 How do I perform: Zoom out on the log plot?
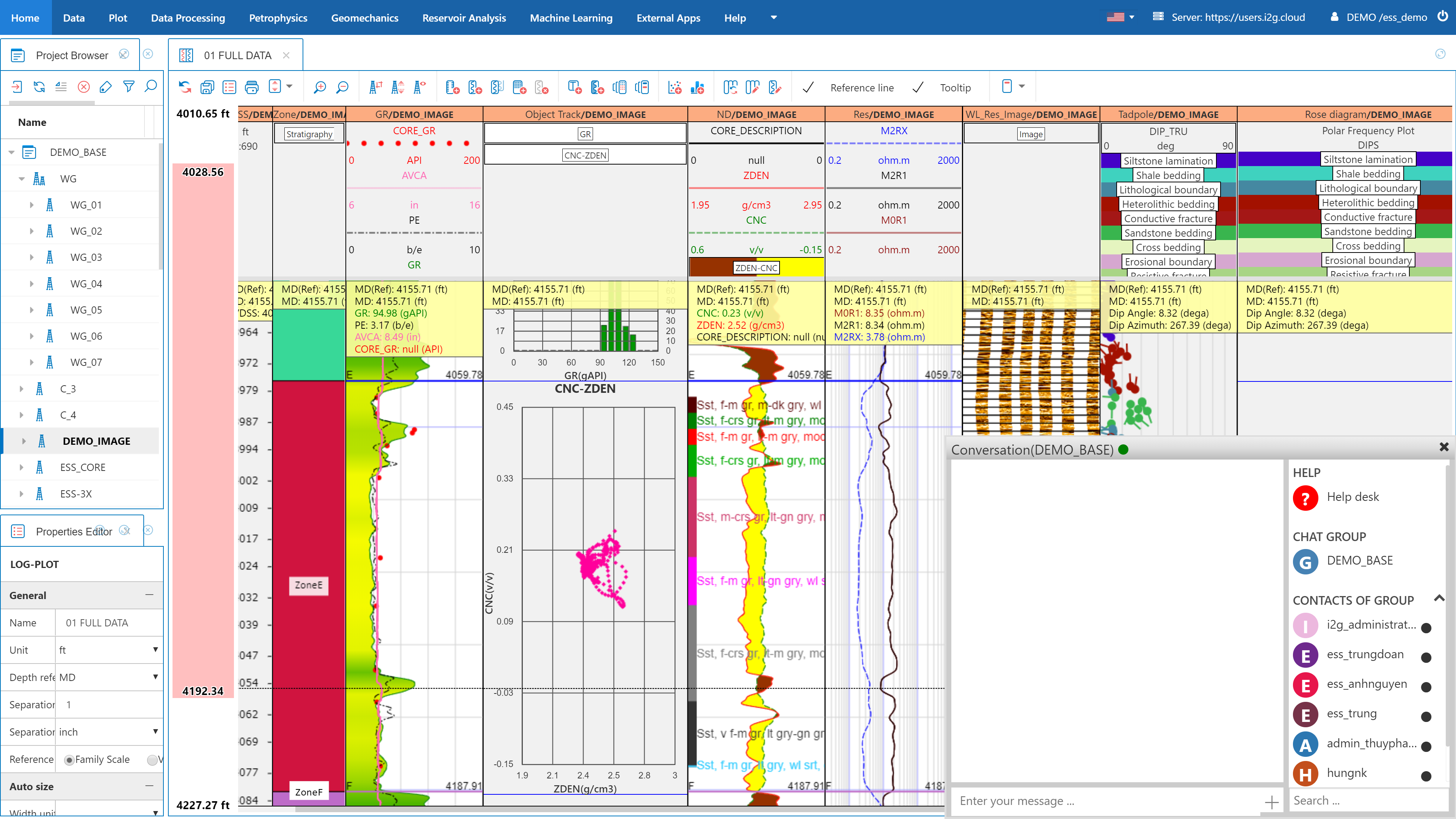tap(342, 87)
